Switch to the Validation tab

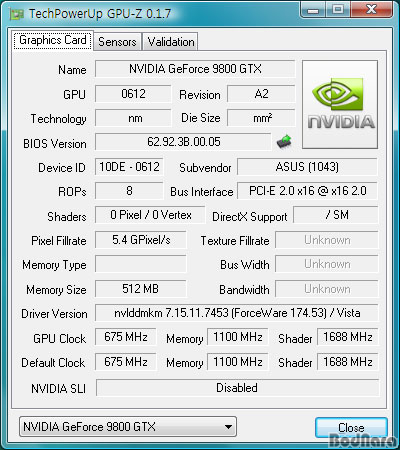point(171,42)
